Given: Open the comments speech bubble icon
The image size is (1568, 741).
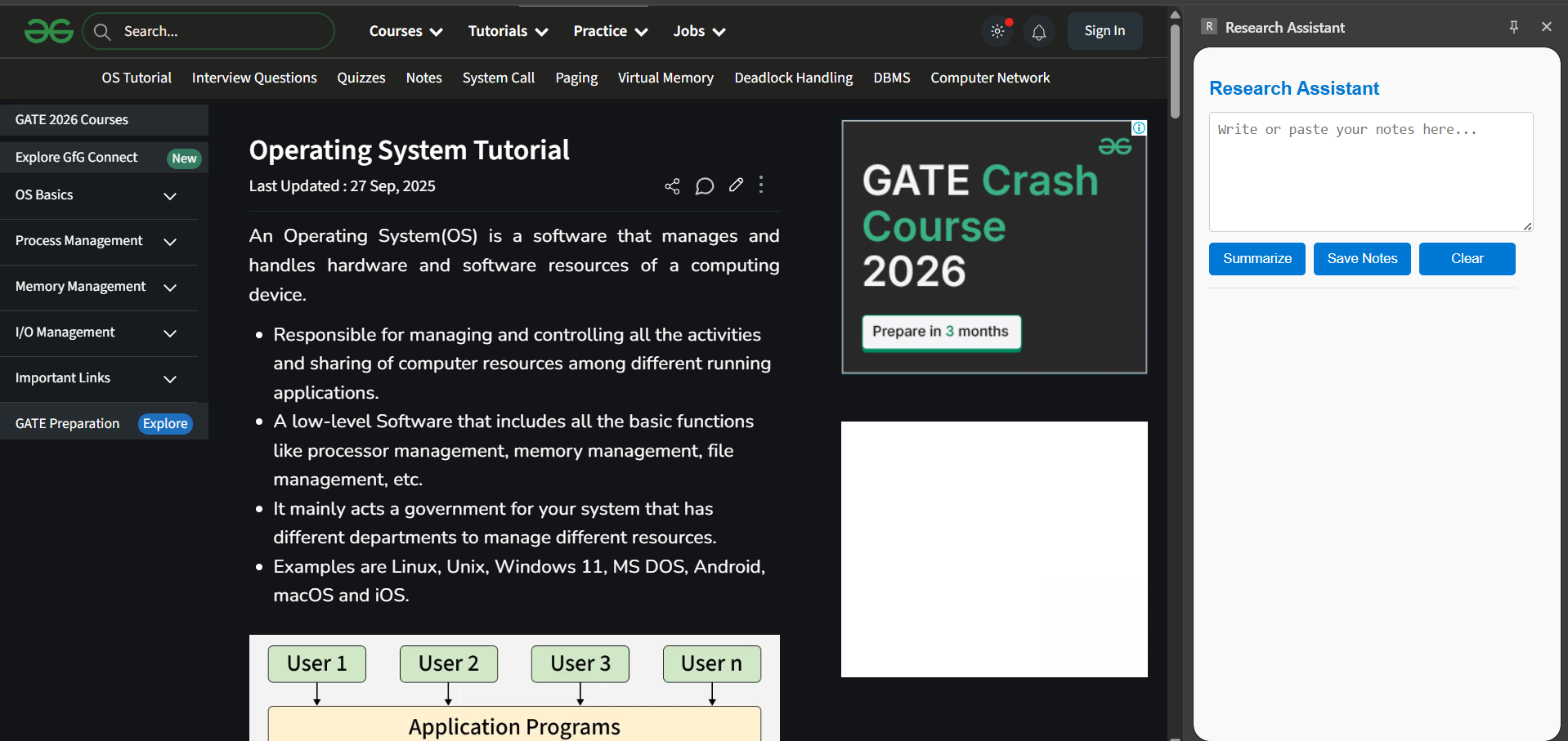Looking at the screenshot, I should click(704, 186).
